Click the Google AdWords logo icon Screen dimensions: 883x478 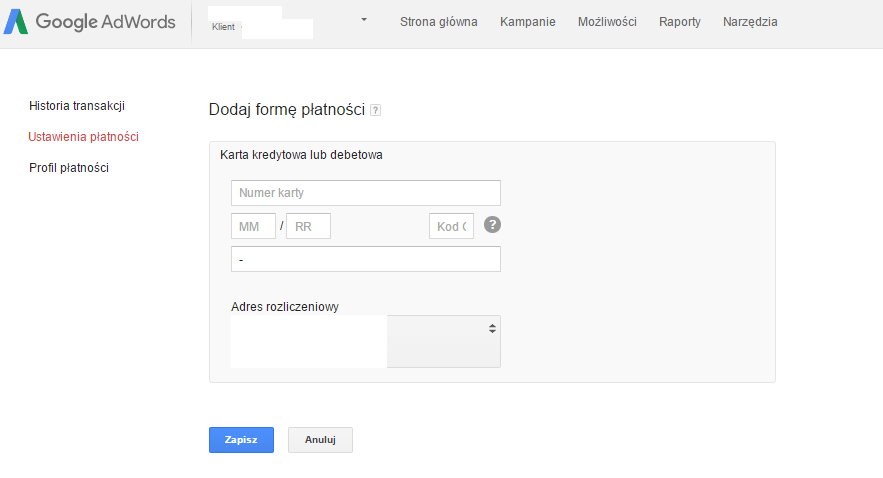(16, 22)
